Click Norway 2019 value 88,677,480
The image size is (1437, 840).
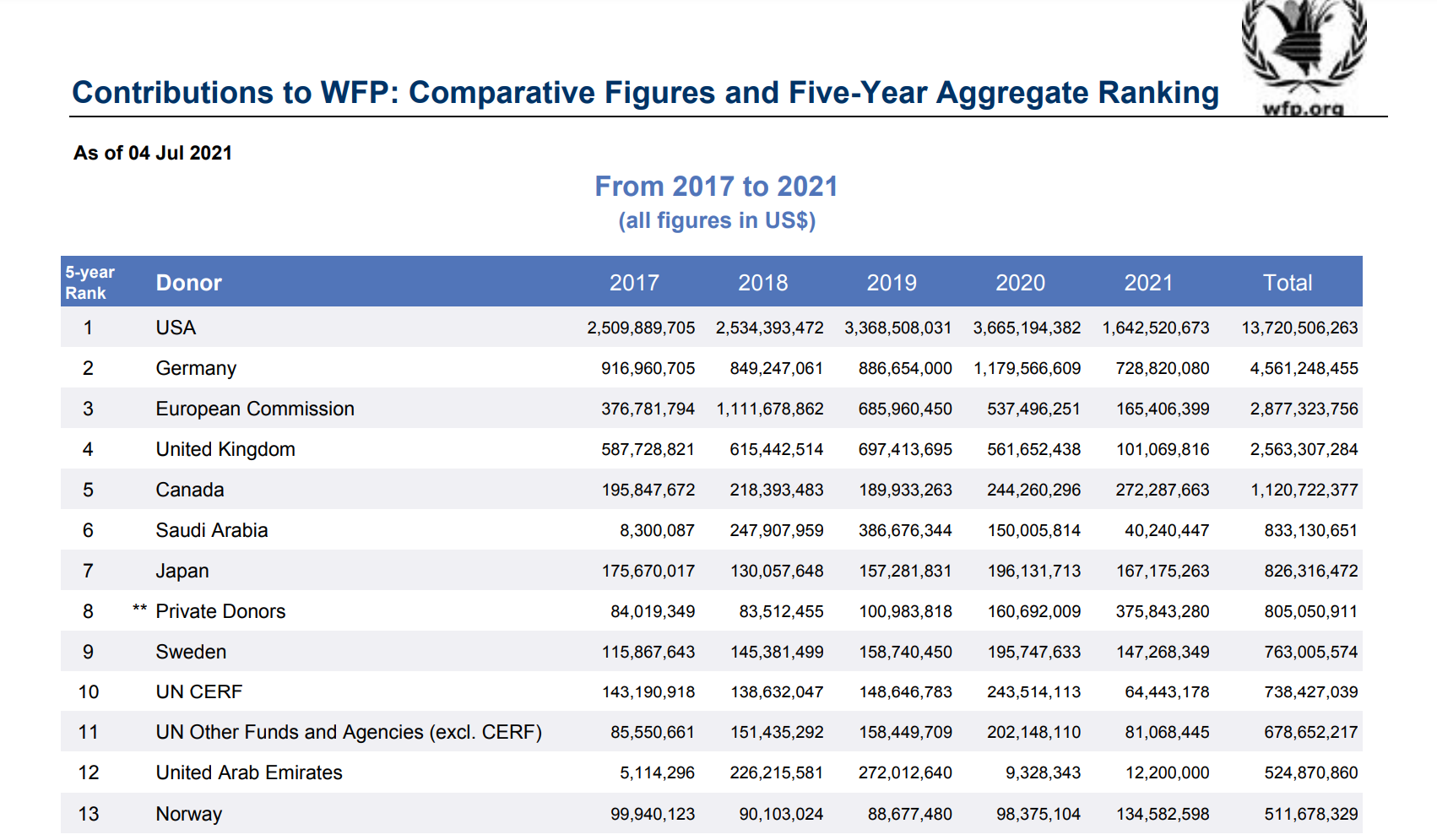coord(909,814)
